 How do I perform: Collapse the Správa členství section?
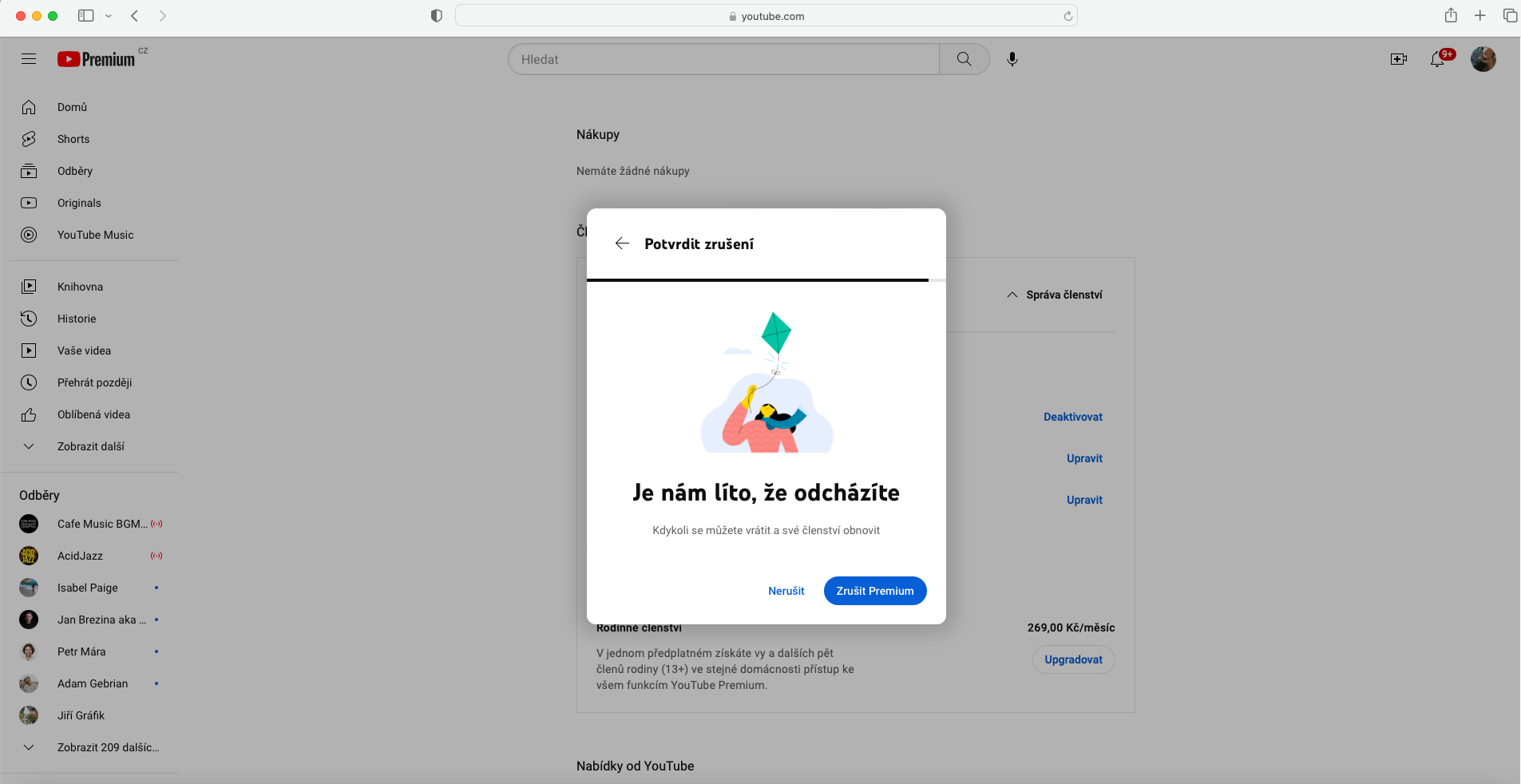1055,295
